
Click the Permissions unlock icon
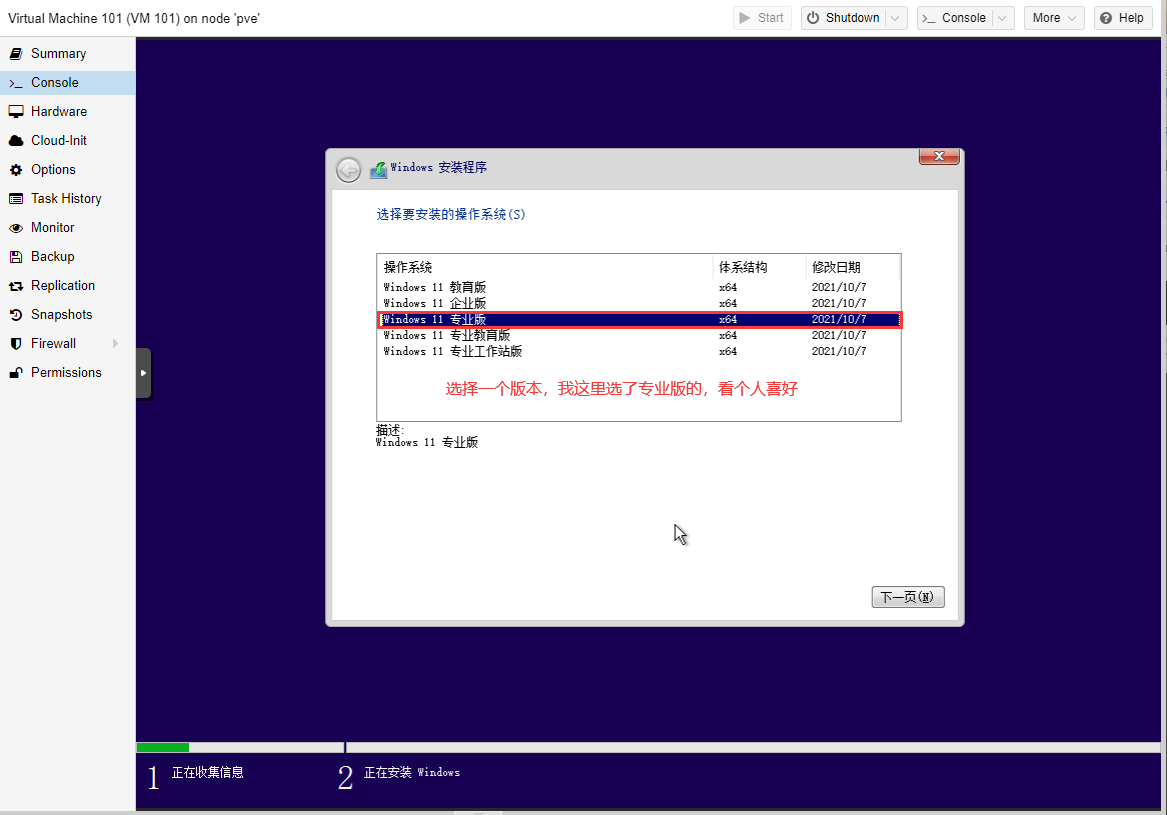pyautogui.click(x=16, y=373)
